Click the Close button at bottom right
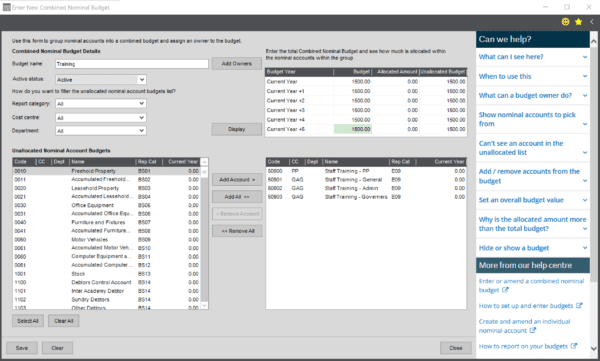This screenshot has width=600, height=361. coord(455,348)
